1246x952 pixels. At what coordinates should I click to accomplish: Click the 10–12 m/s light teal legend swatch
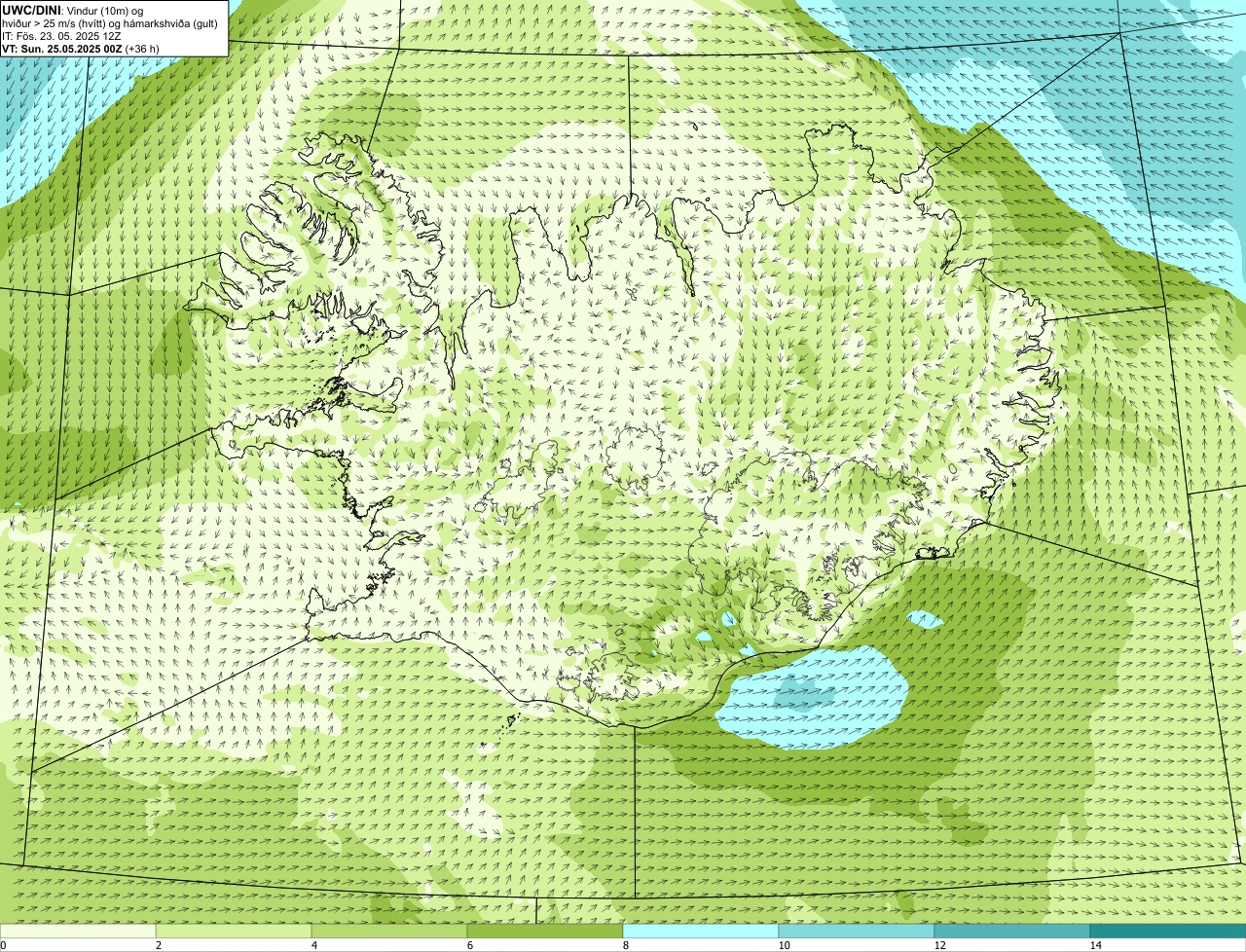pos(857,931)
